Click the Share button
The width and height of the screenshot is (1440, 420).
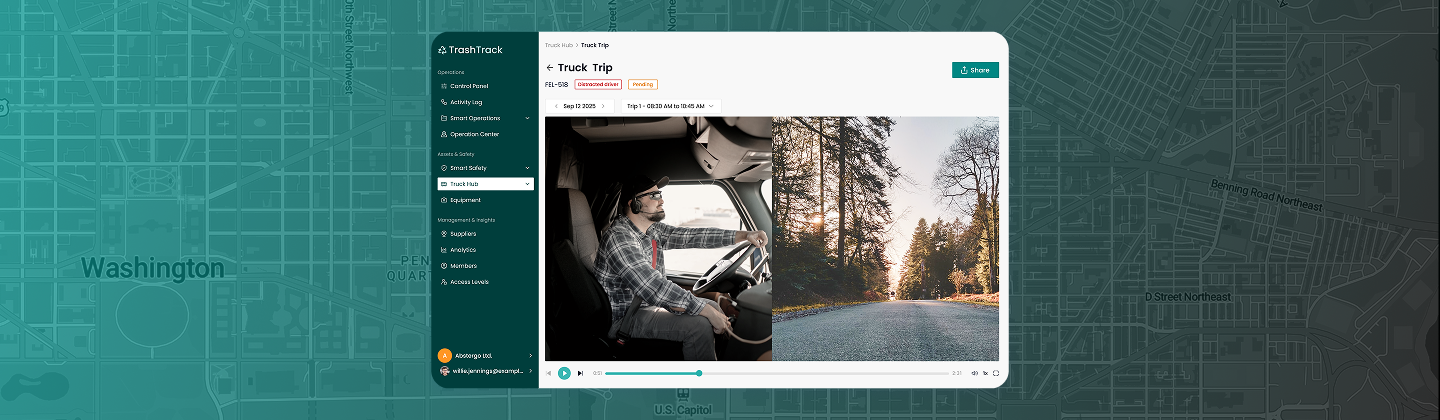point(975,70)
